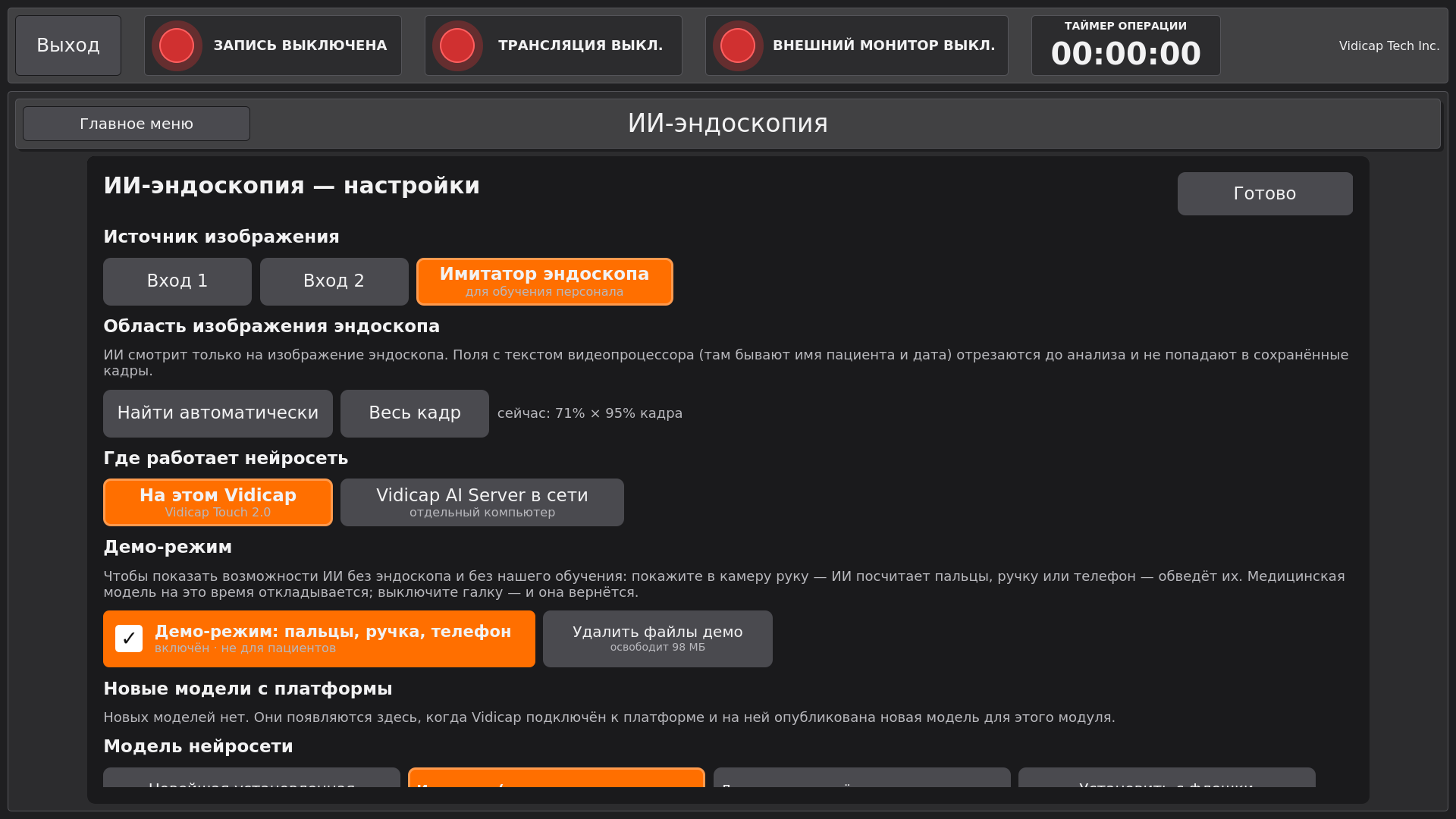Click 'Где работает нейросеть' heading

point(226,458)
